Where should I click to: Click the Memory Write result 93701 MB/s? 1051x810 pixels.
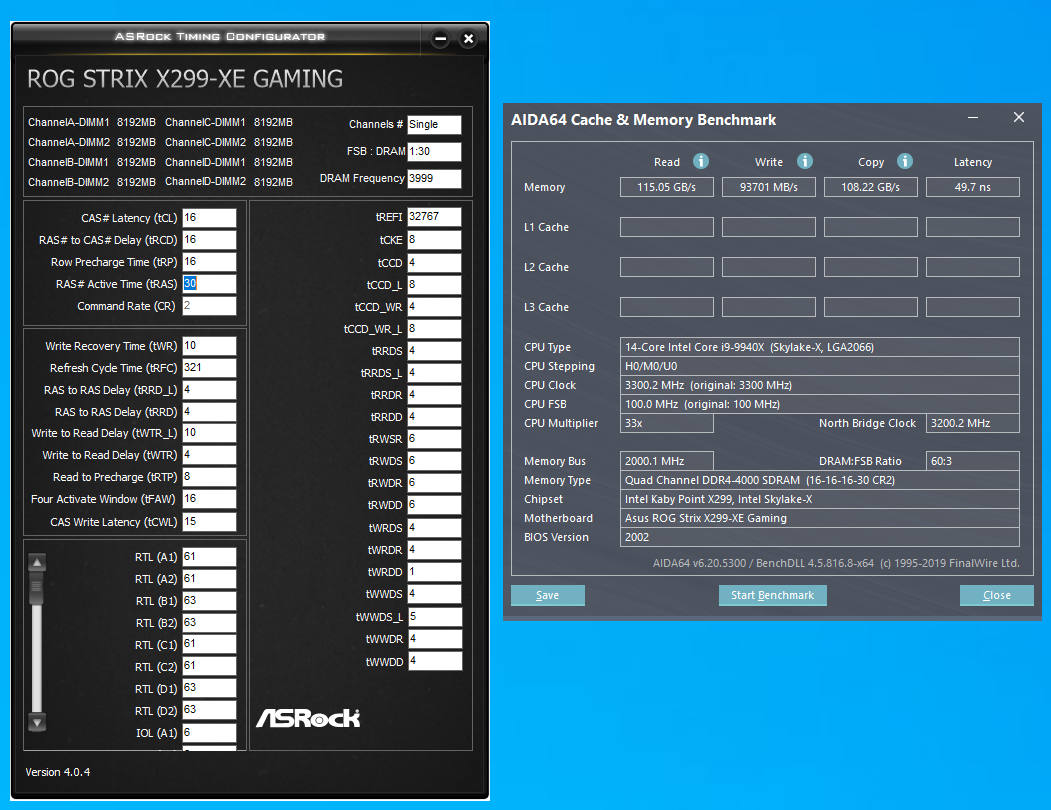point(769,187)
